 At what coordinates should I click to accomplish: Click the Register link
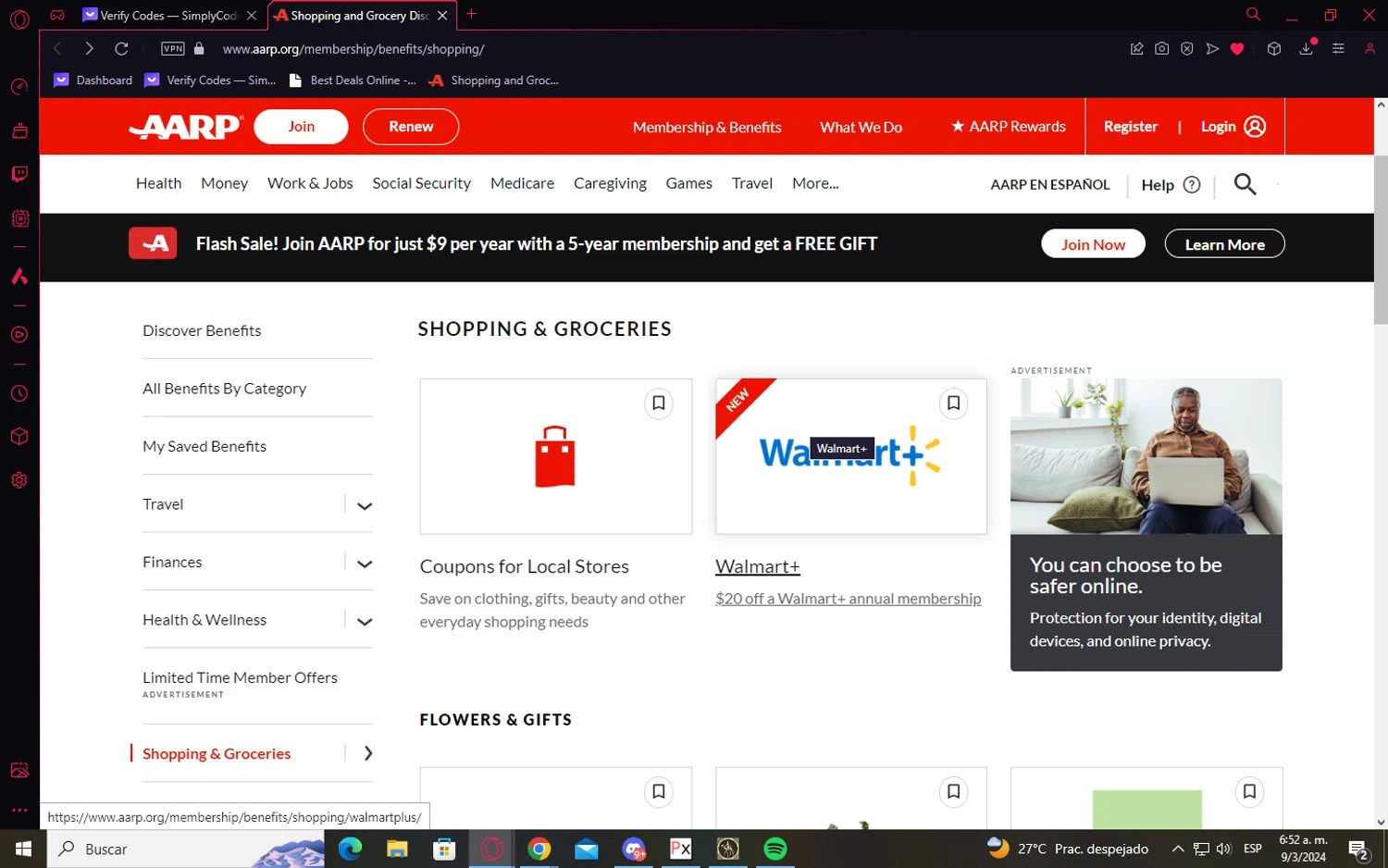(x=1130, y=127)
